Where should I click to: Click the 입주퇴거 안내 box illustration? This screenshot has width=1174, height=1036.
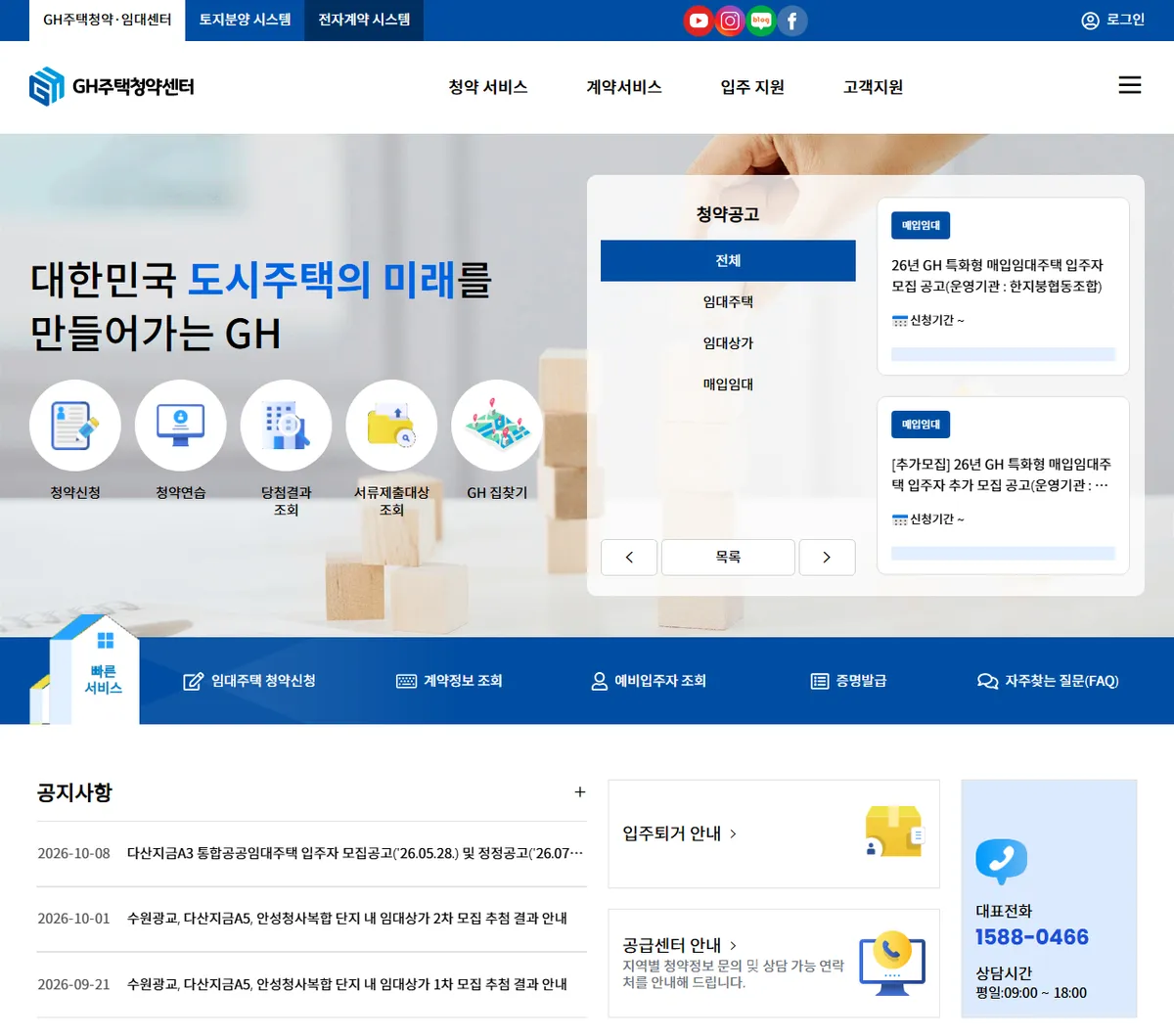coord(894,832)
